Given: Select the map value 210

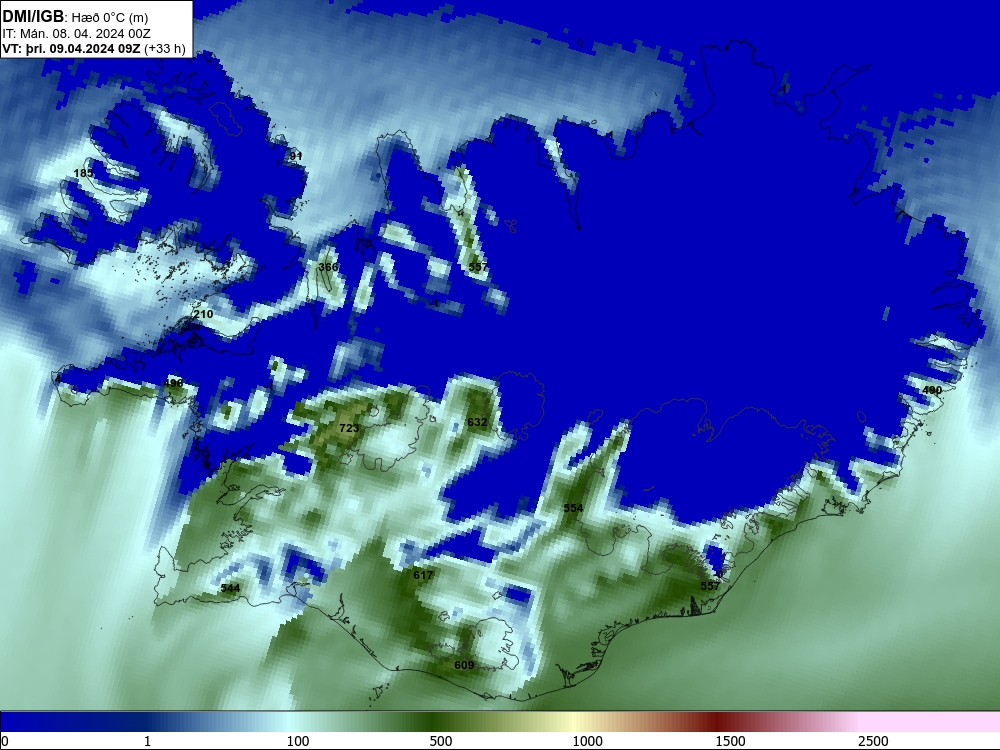Looking at the screenshot, I should click(x=203, y=314).
